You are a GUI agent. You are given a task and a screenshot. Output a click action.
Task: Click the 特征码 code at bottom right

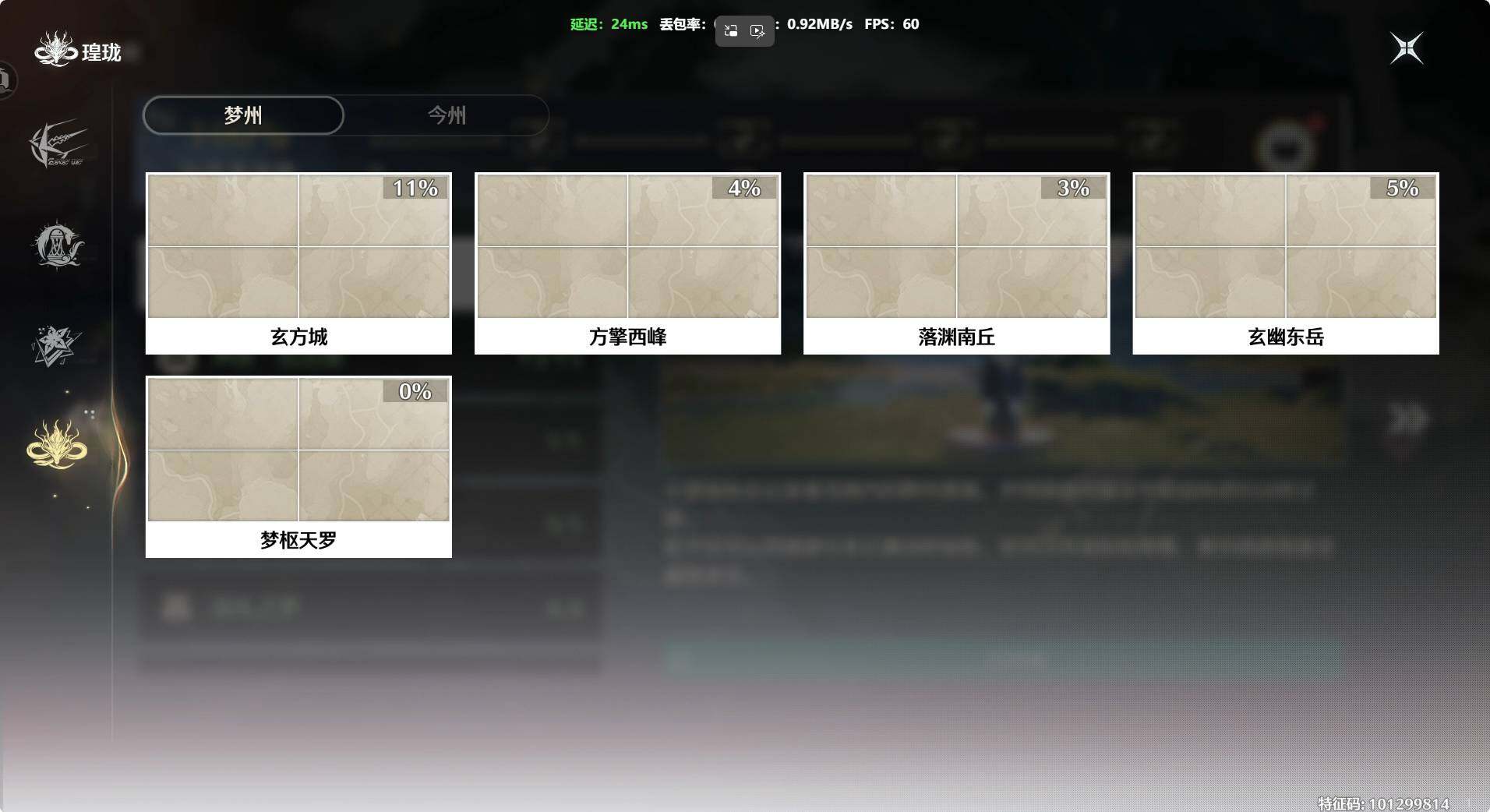click(1383, 803)
